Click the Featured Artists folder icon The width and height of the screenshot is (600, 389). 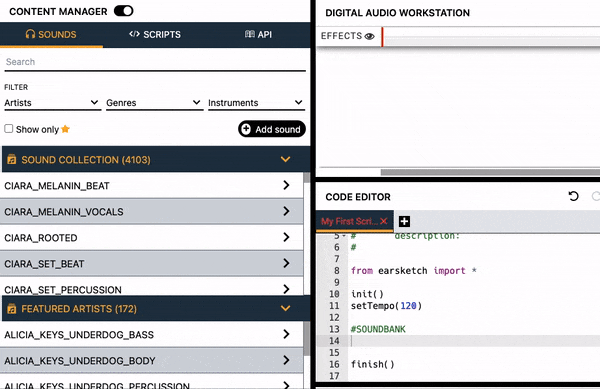[x=12, y=309]
